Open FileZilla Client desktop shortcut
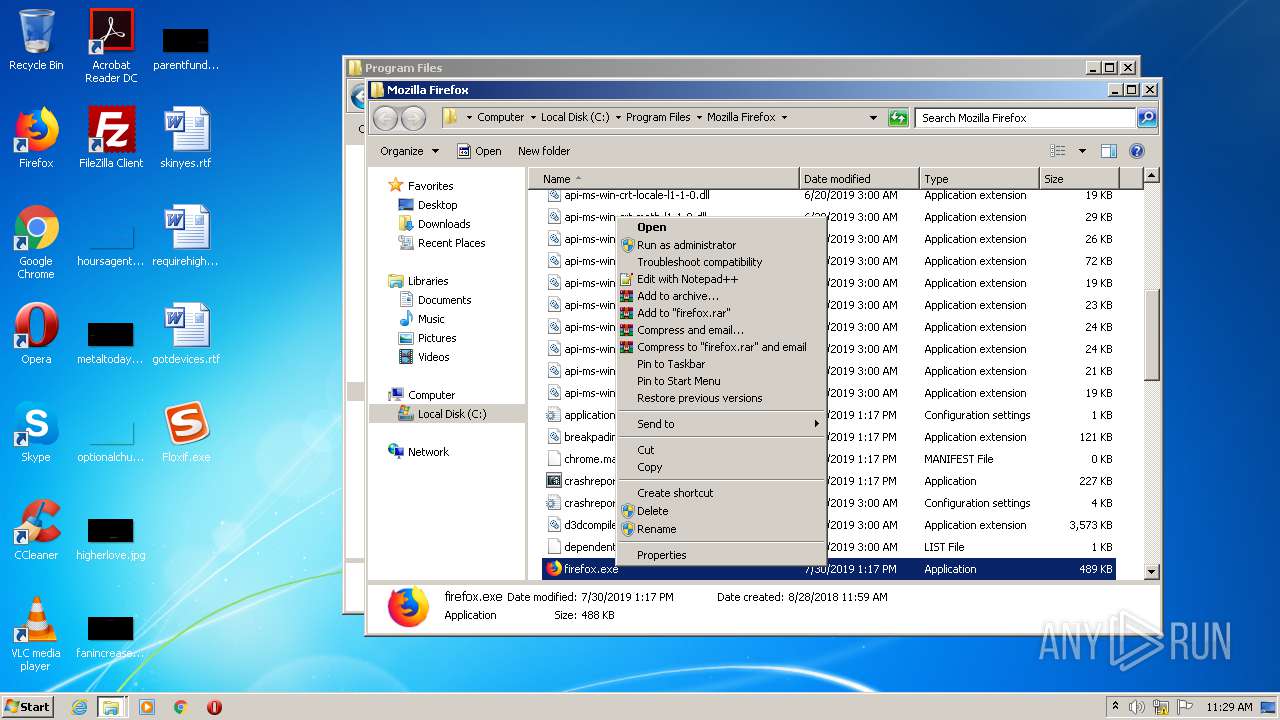This screenshot has height=720, width=1280. click(111, 138)
